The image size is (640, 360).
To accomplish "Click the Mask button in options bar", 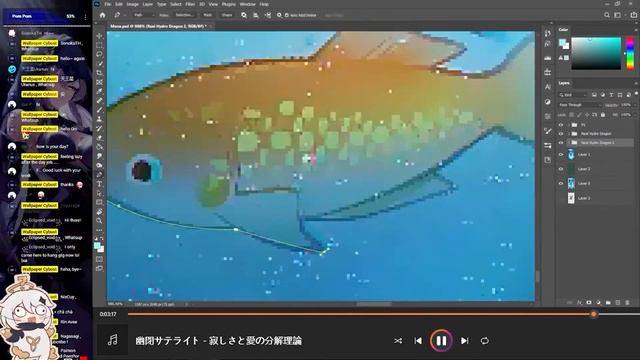I will tap(208, 15).
